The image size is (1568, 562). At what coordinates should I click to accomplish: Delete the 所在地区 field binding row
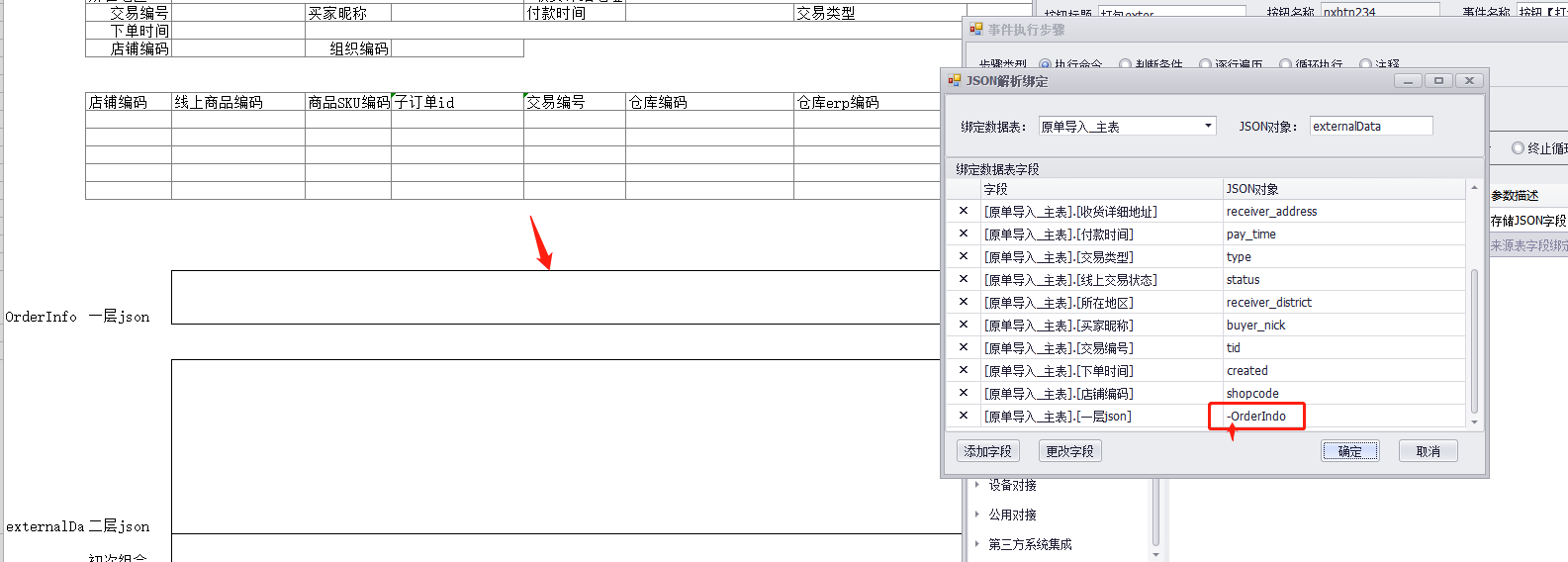pyautogui.click(x=964, y=302)
